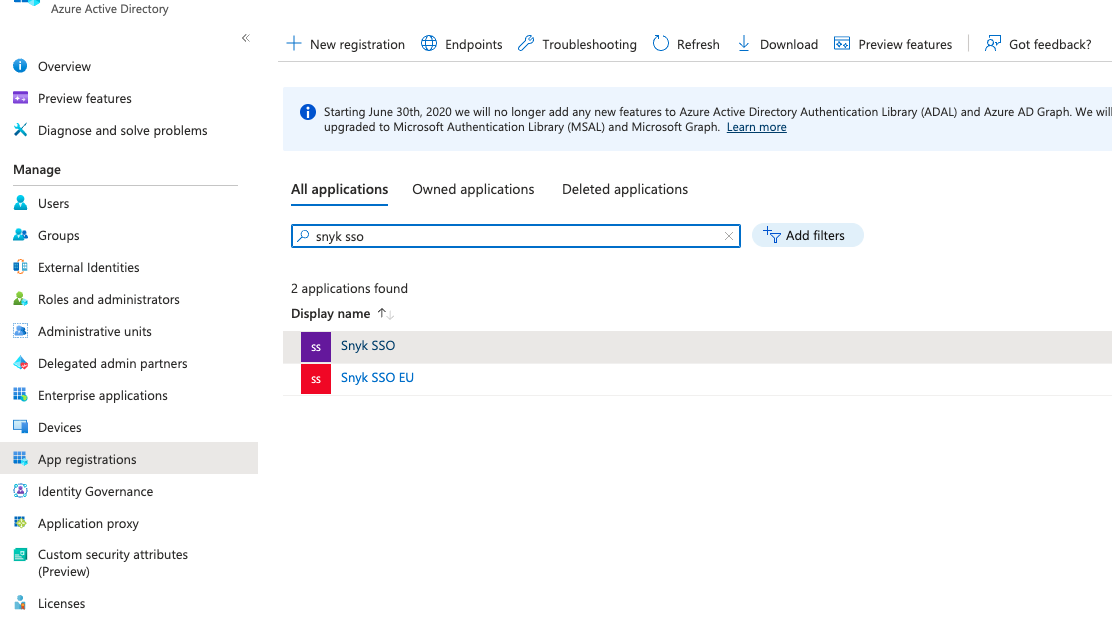Click the App registrations icon
Screen dimensions: 1112x617
pos(21,459)
